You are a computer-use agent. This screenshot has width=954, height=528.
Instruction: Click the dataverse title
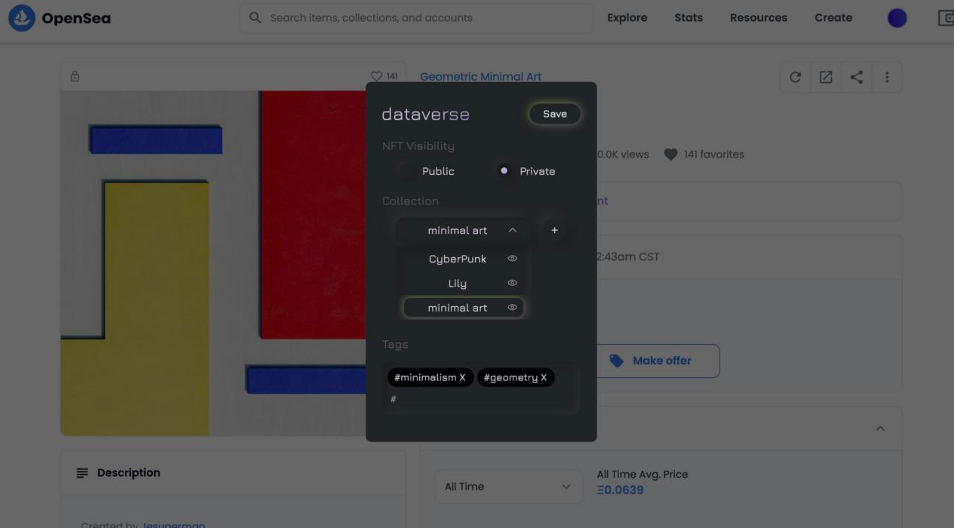coord(425,114)
